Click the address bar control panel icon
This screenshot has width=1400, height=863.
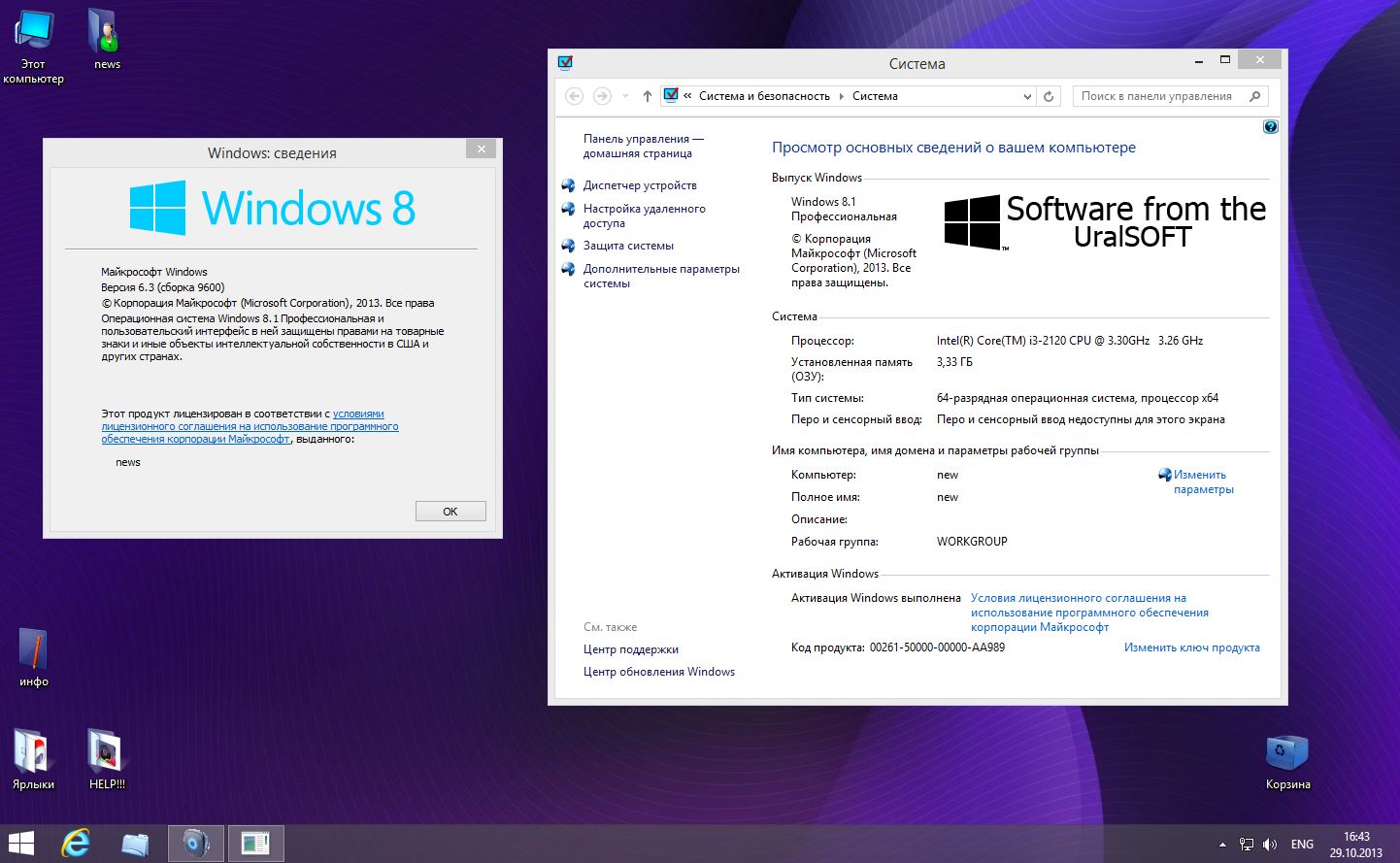click(671, 95)
